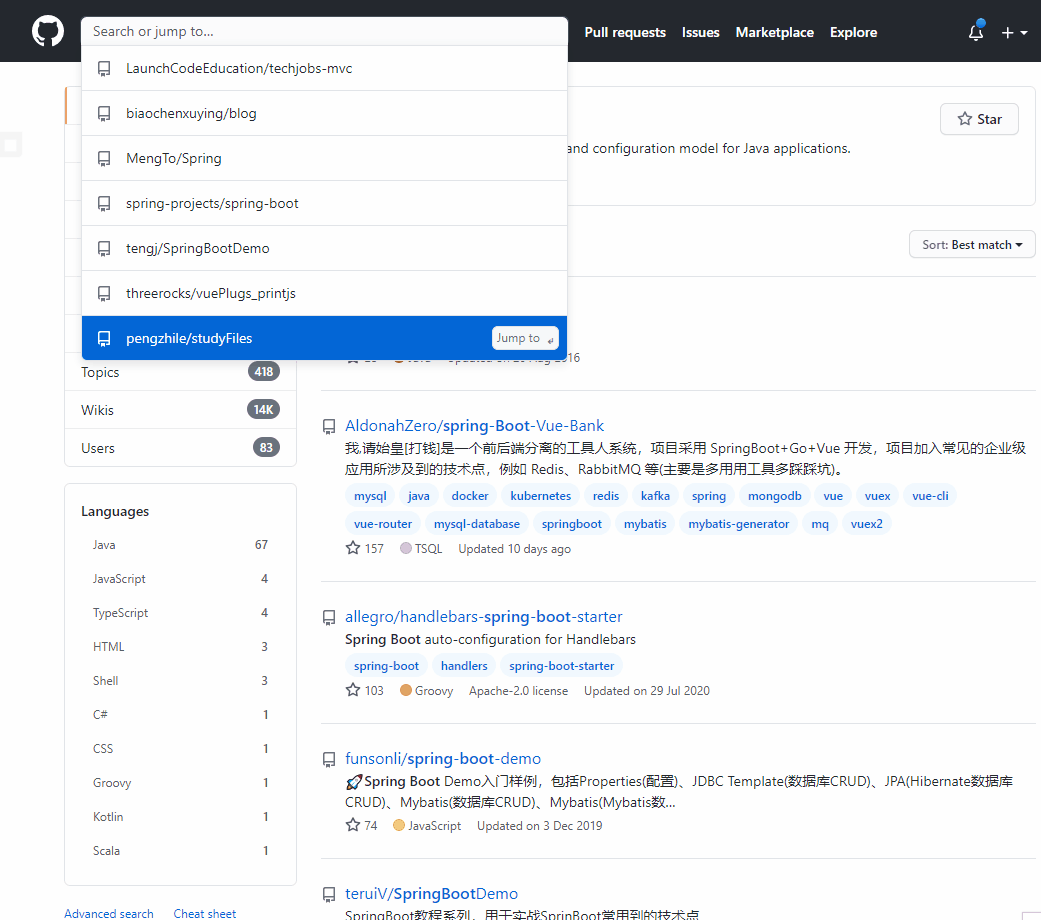The width and height of the screenshot is (1041, 920).
Task: Open the notifications bell
Action: [x=976, y=32]
